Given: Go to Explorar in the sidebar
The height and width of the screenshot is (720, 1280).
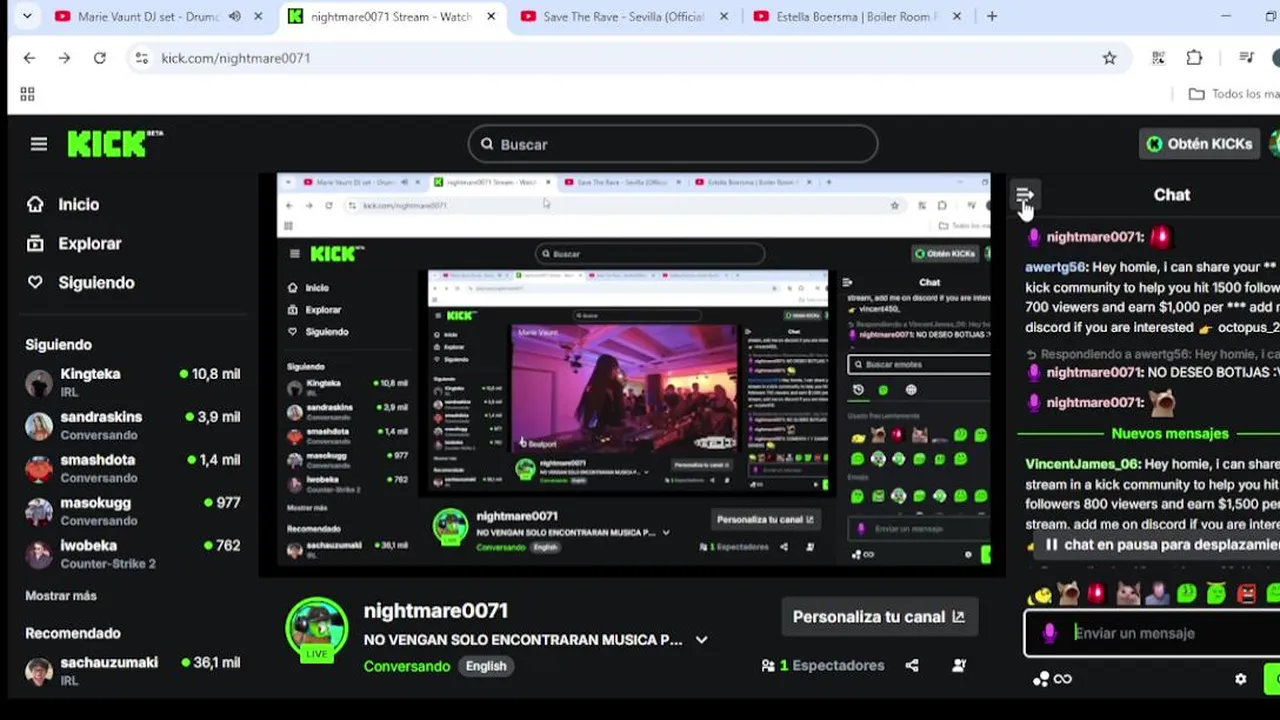Looking at the screenshot, I should pos(89,243).
